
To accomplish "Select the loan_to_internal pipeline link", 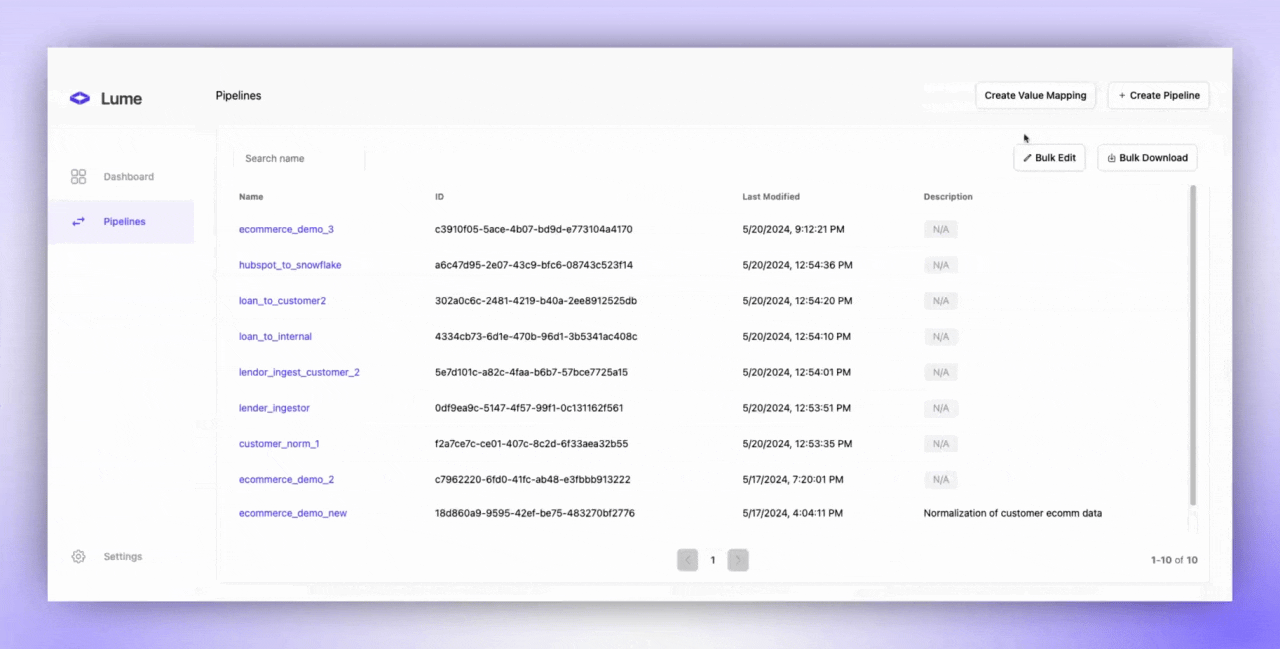I will point(275,337).
